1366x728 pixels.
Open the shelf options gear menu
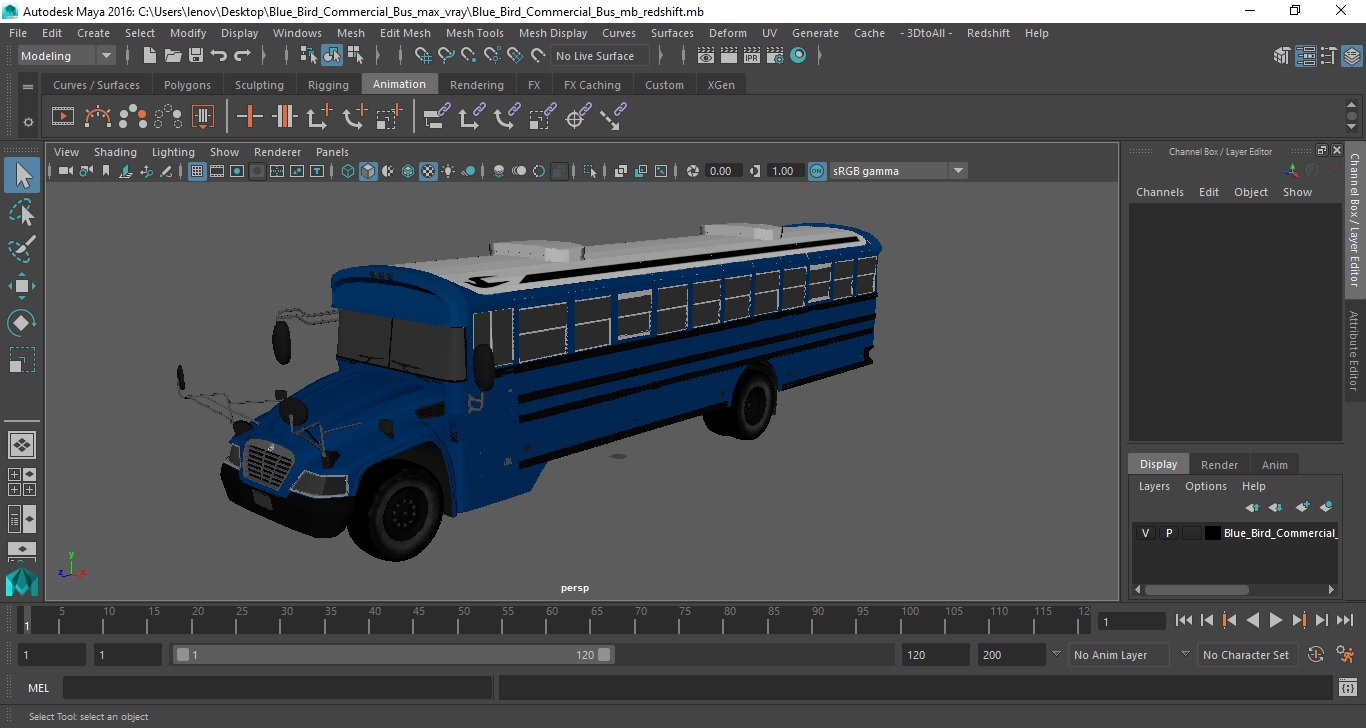coord(28,122)
